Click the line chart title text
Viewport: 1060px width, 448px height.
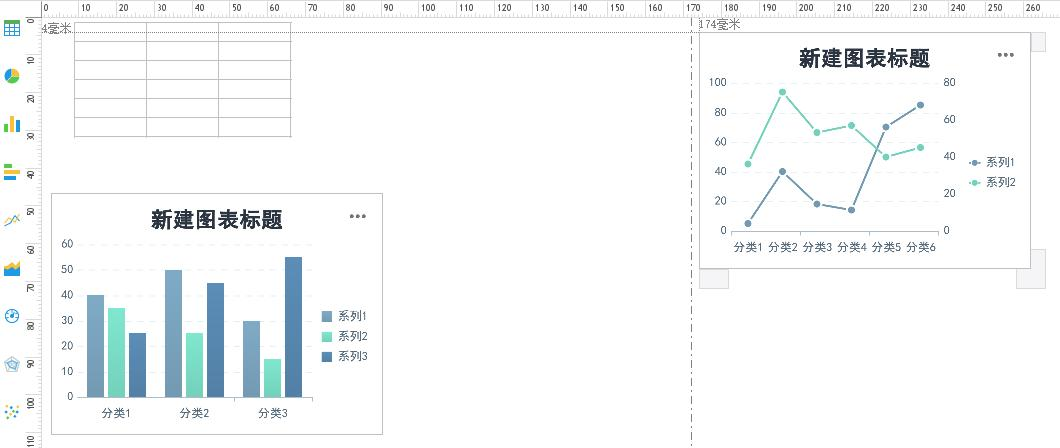click(864, 58)
